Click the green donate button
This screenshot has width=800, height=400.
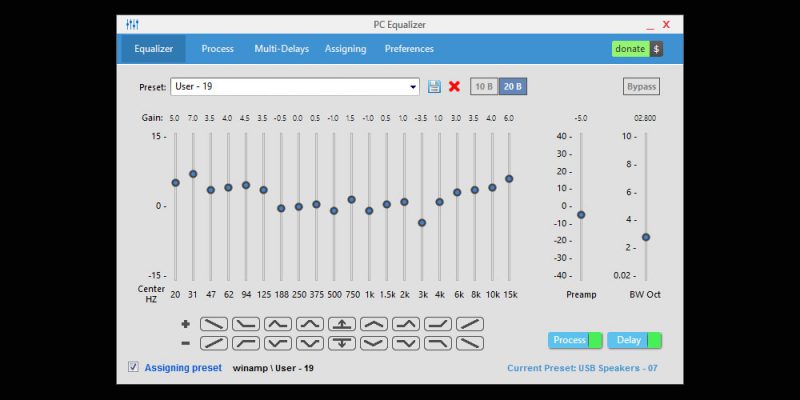click(629, 49)
